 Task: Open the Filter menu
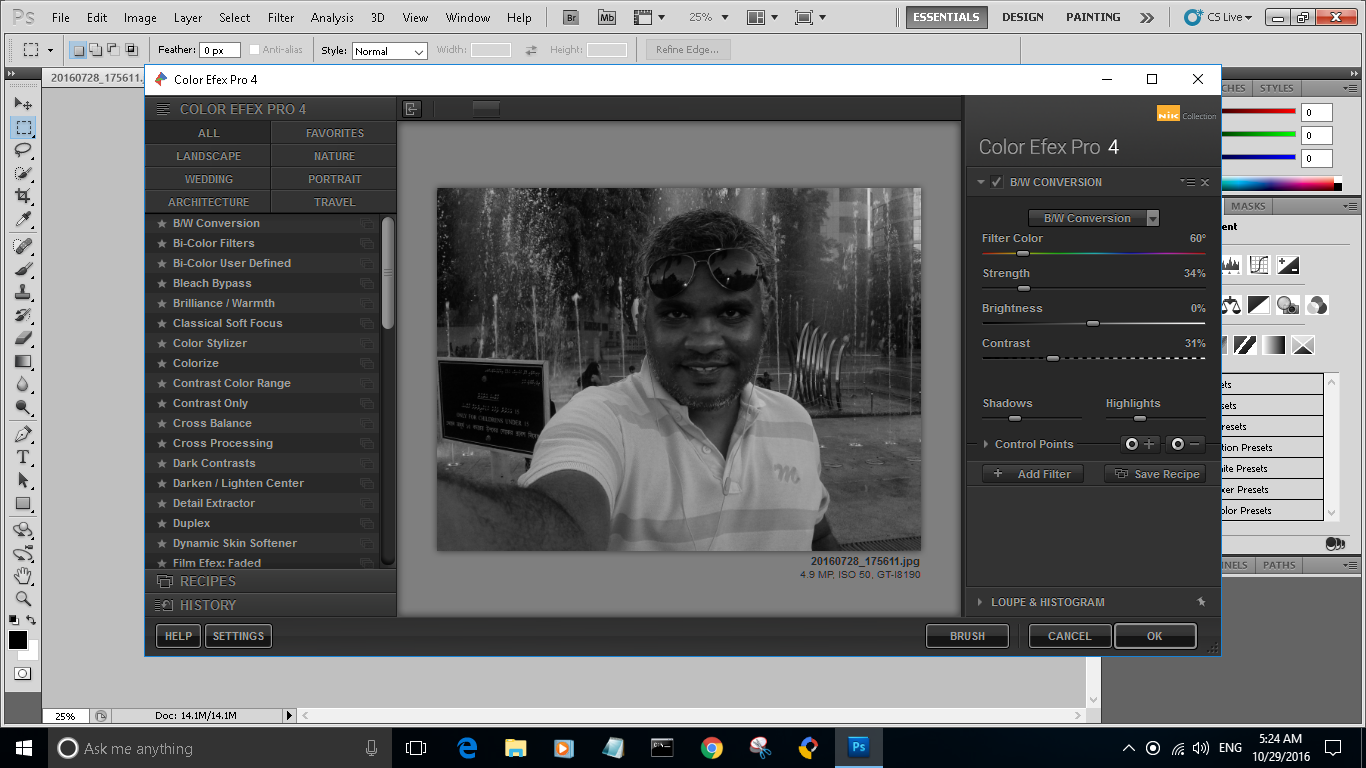coord(281,17)
